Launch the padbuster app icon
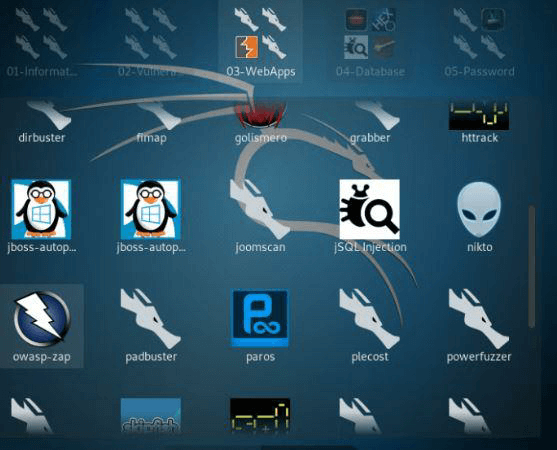 pyautogui.click(x=151, y=319)
